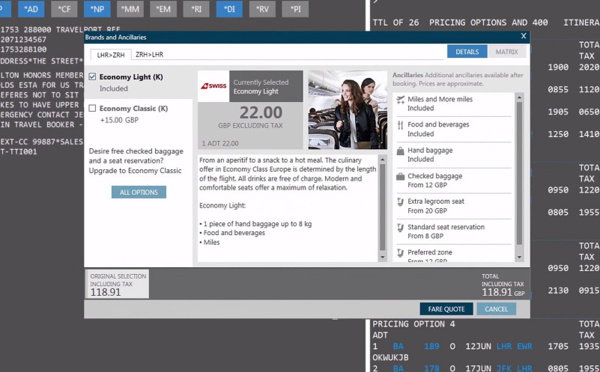The width and height of the screenshot is (600, 372).
Task: Click the 'Extra legroom seat' ancillary text
Action: click(x=436, y=201)
